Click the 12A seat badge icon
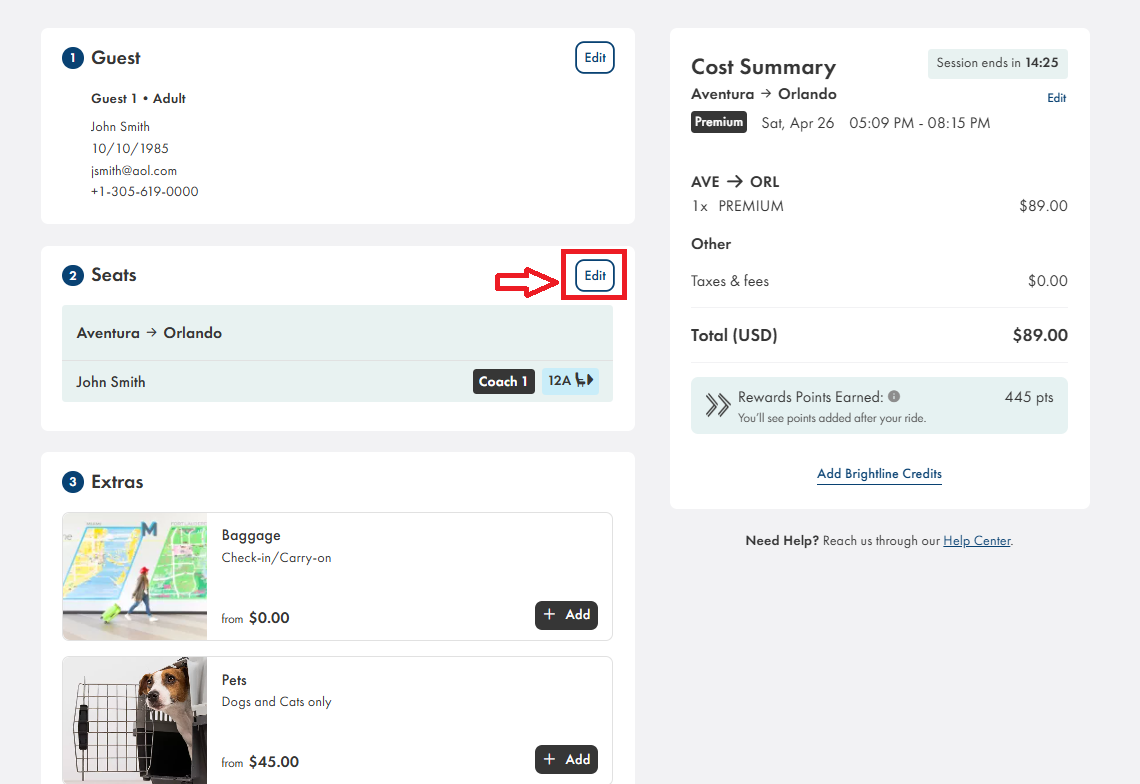1140x784 pixels. coord(570,381)
